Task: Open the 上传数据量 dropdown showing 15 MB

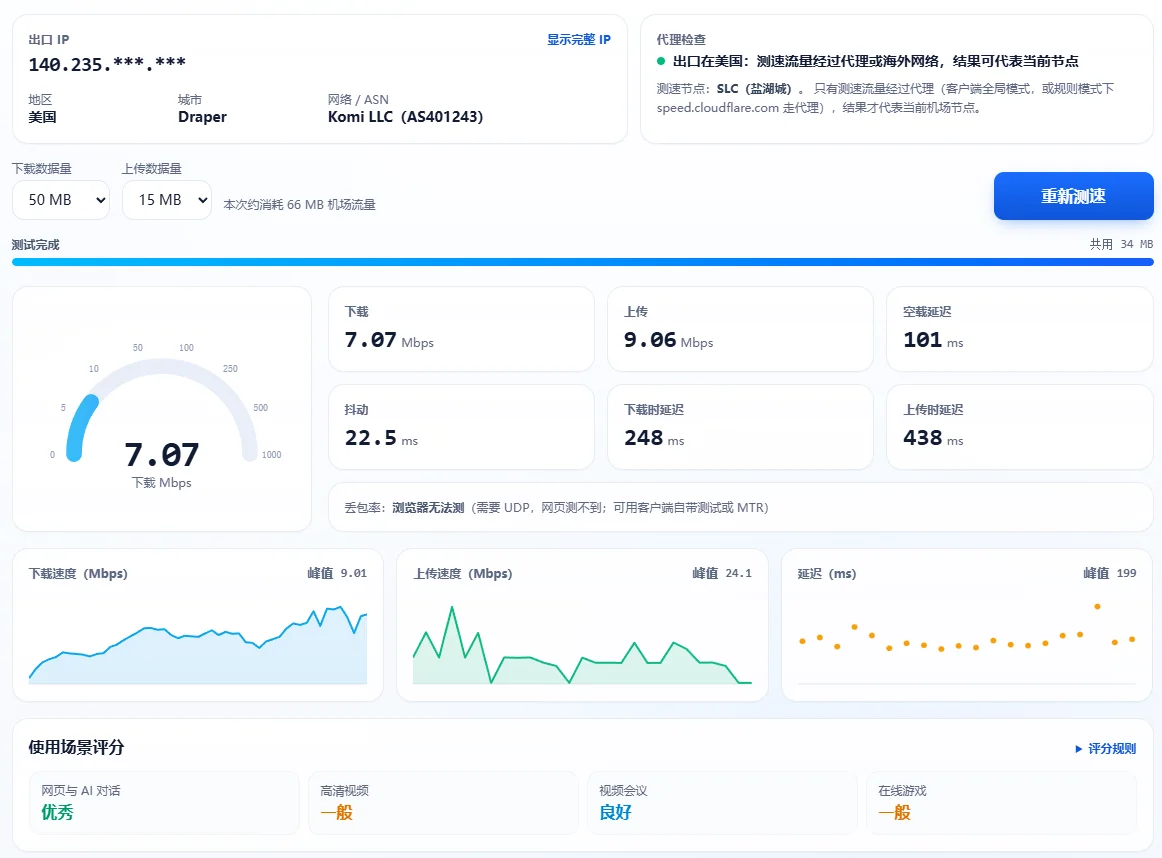Action: click(167, 200)
